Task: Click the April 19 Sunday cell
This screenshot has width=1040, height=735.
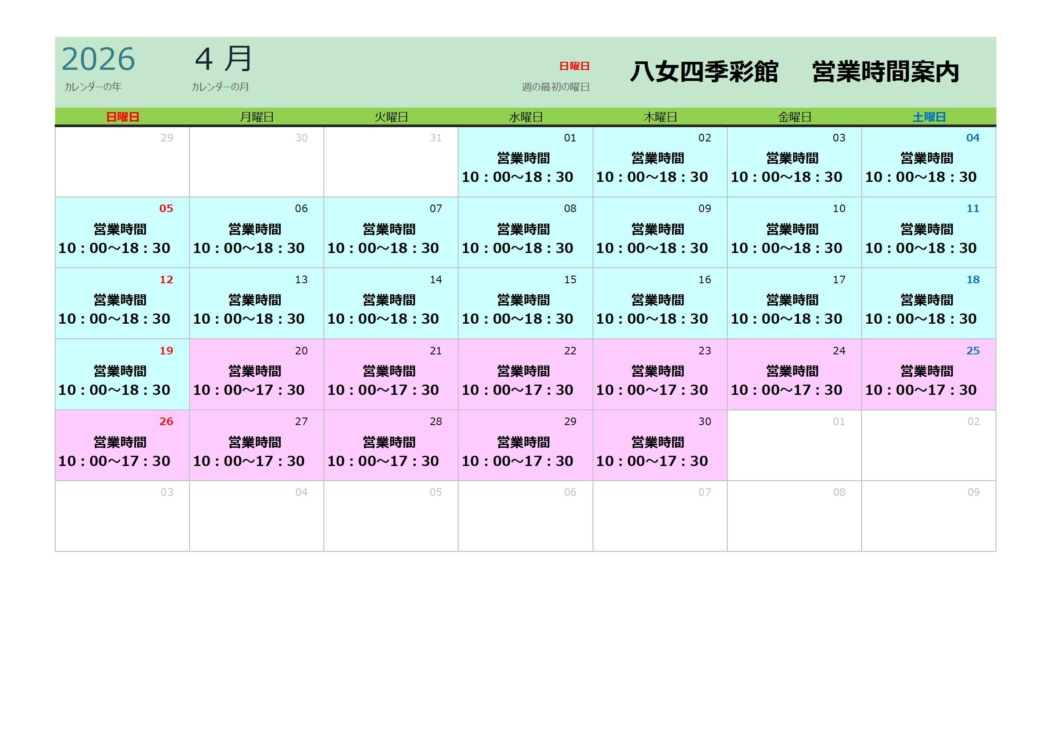Action: tap(122, 375)
